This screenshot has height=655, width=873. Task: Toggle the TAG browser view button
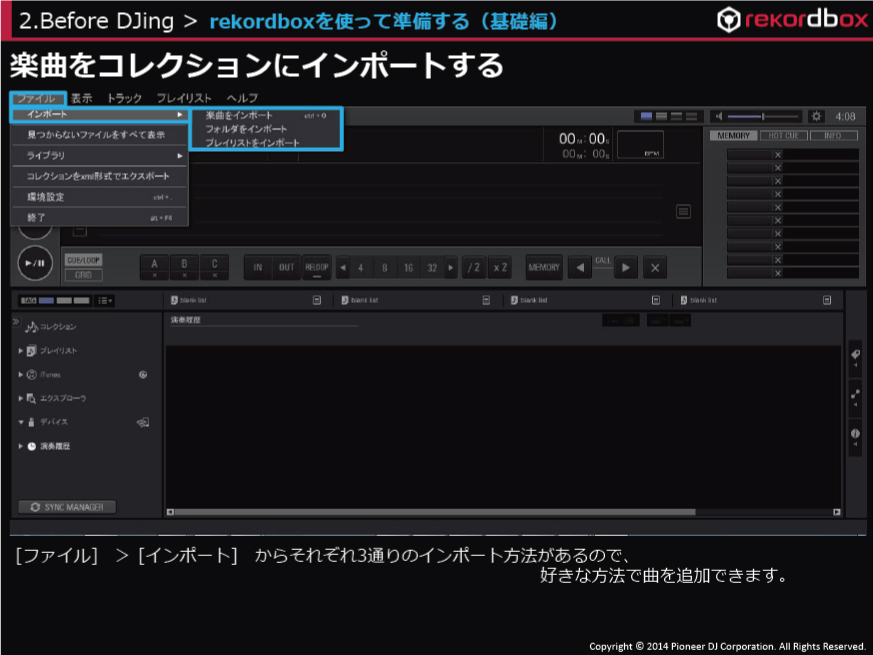pyautogui.click(x=29, y=301)
